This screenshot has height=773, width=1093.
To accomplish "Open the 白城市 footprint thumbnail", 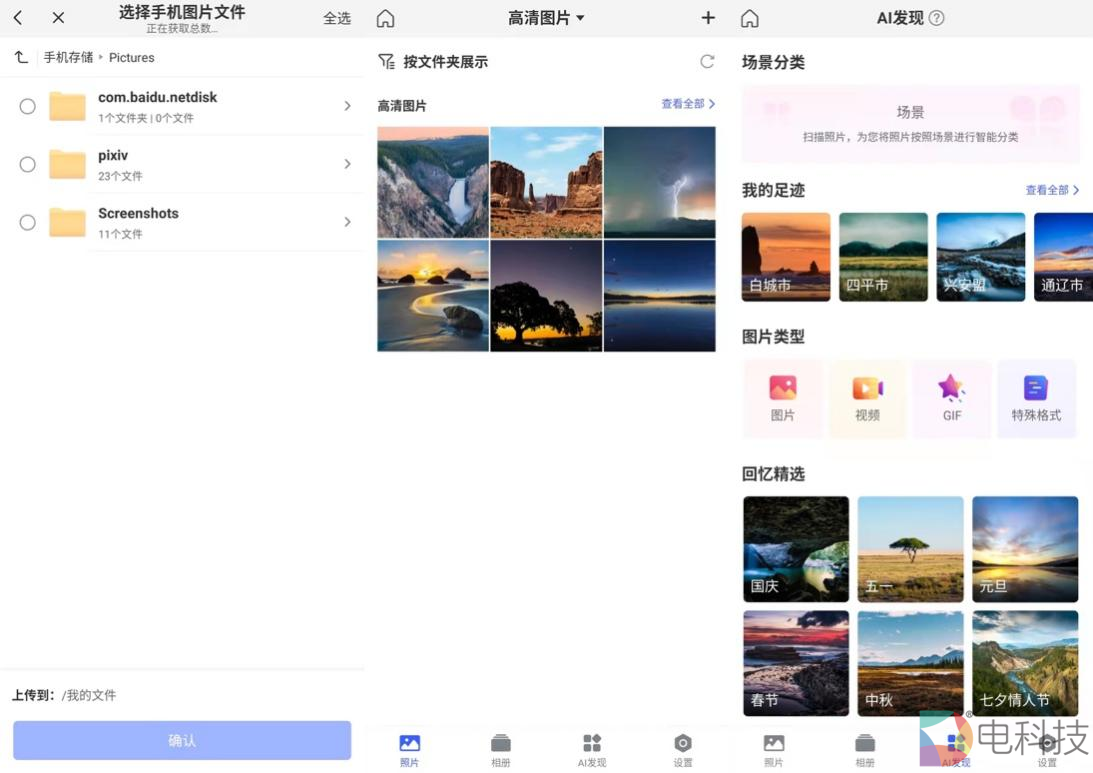I will click(x=785, y=256).
